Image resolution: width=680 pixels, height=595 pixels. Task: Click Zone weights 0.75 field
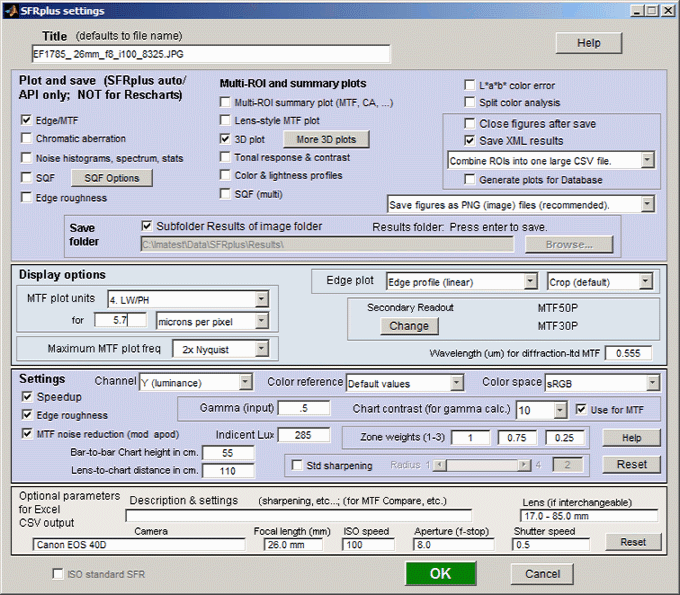[x=517, y=438]
